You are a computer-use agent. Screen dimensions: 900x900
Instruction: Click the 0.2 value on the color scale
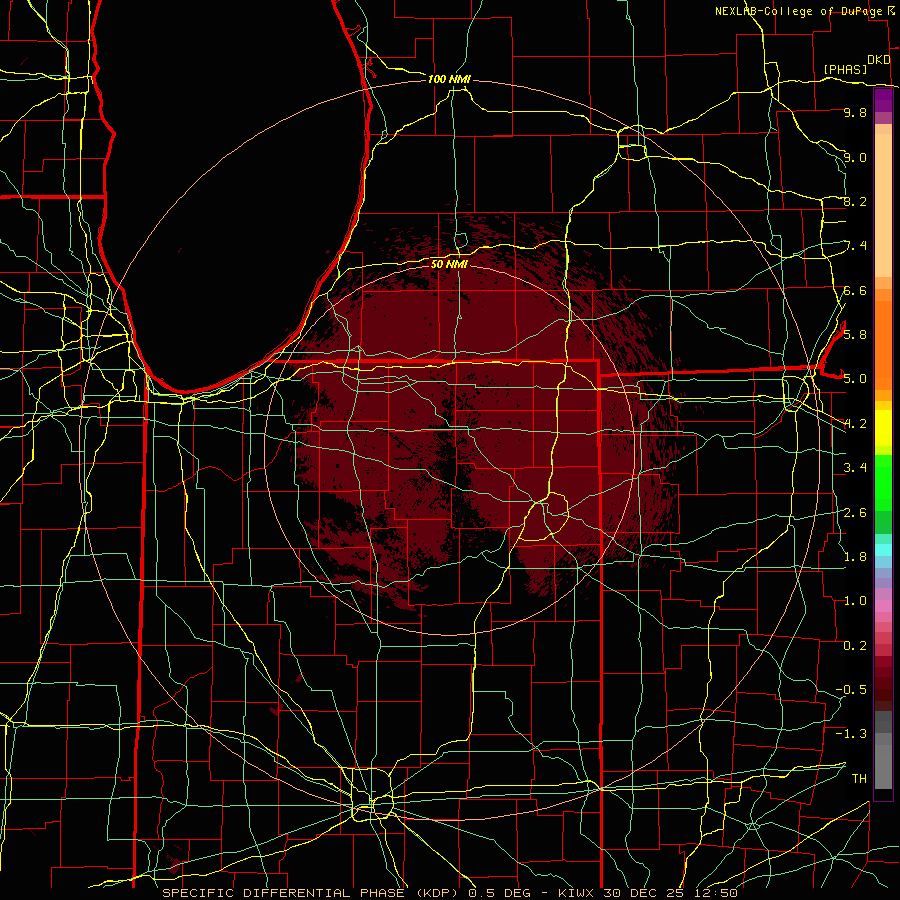click(855, 645)
